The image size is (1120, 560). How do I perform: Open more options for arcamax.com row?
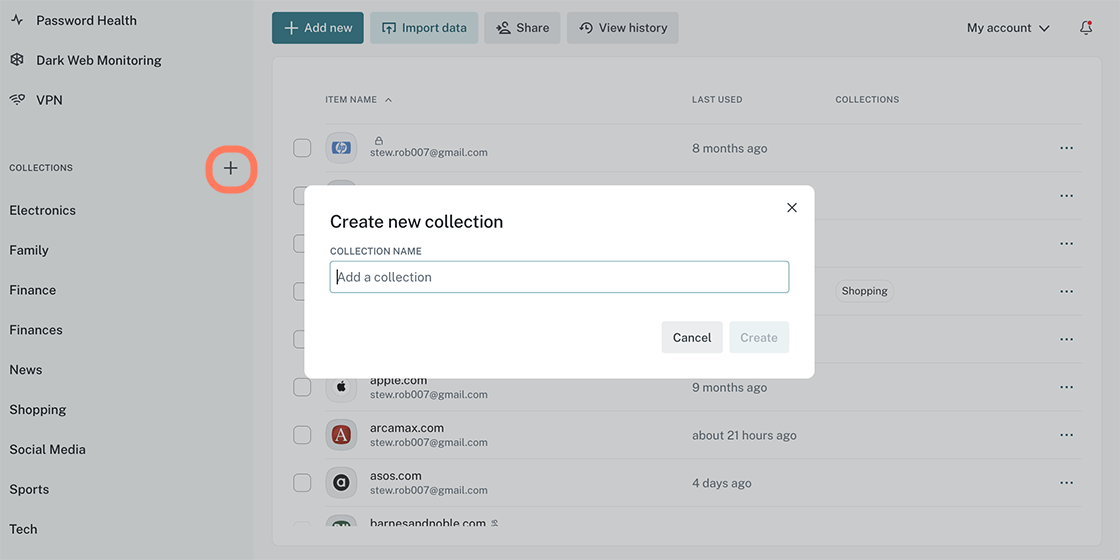click(x=1066, y=435)
